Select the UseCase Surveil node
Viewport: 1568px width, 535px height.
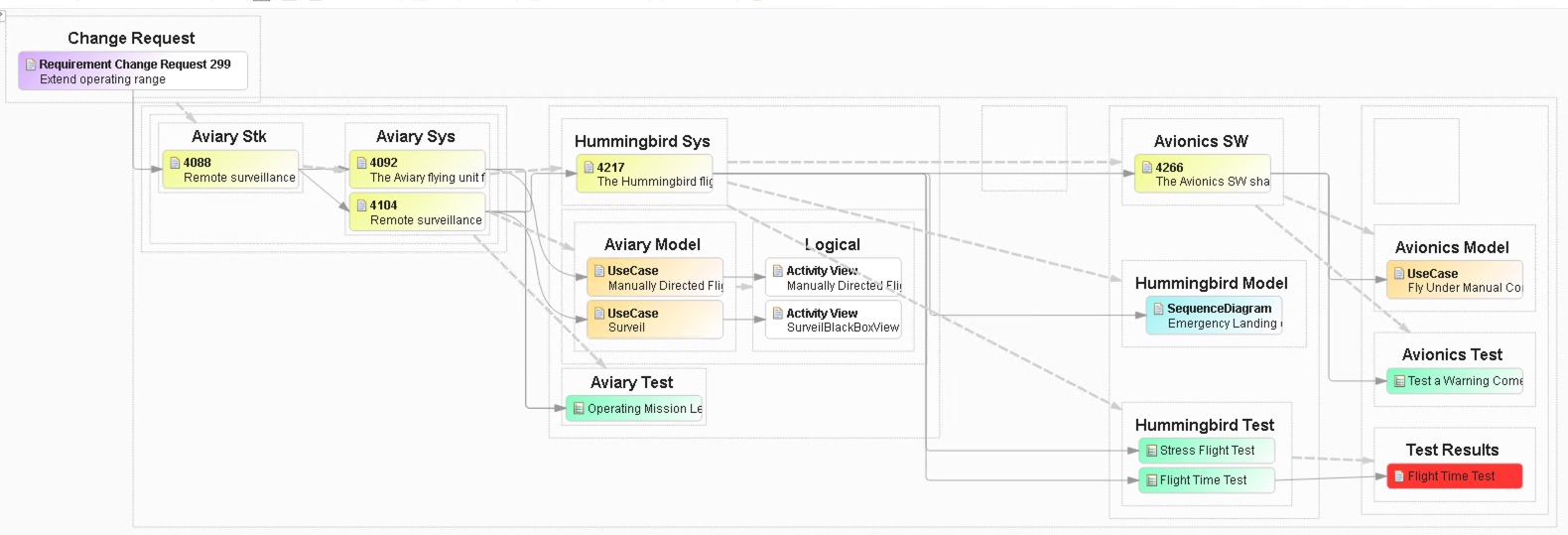[655, 320]
